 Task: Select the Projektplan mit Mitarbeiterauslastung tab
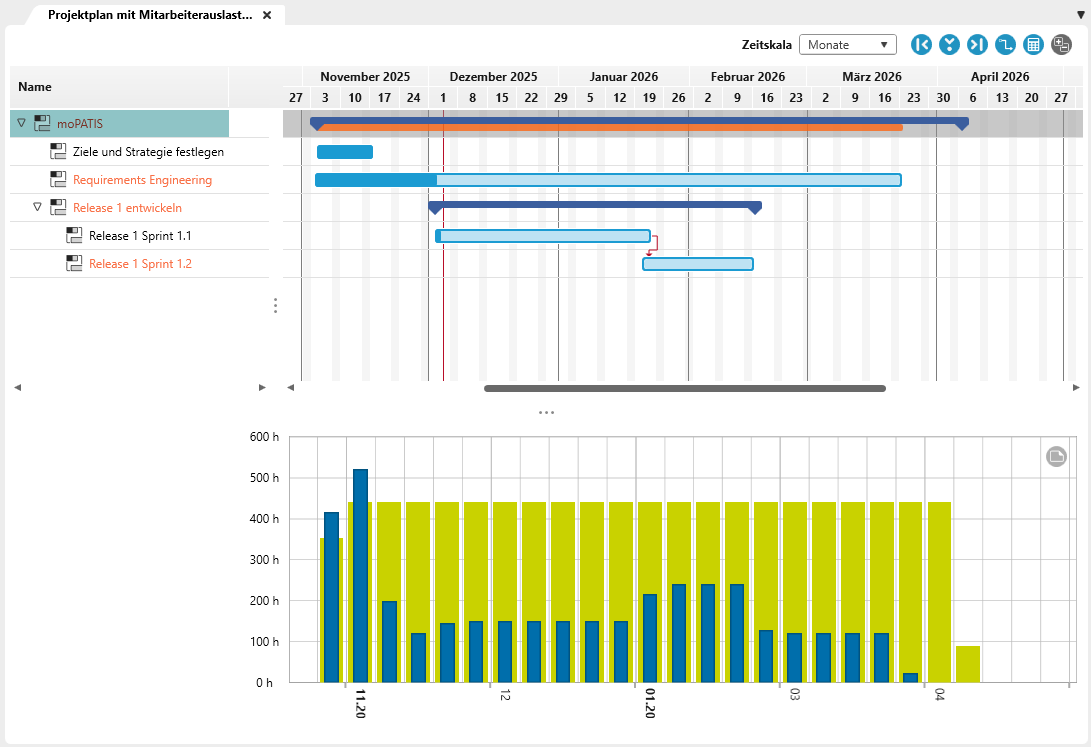pos(150,16)
